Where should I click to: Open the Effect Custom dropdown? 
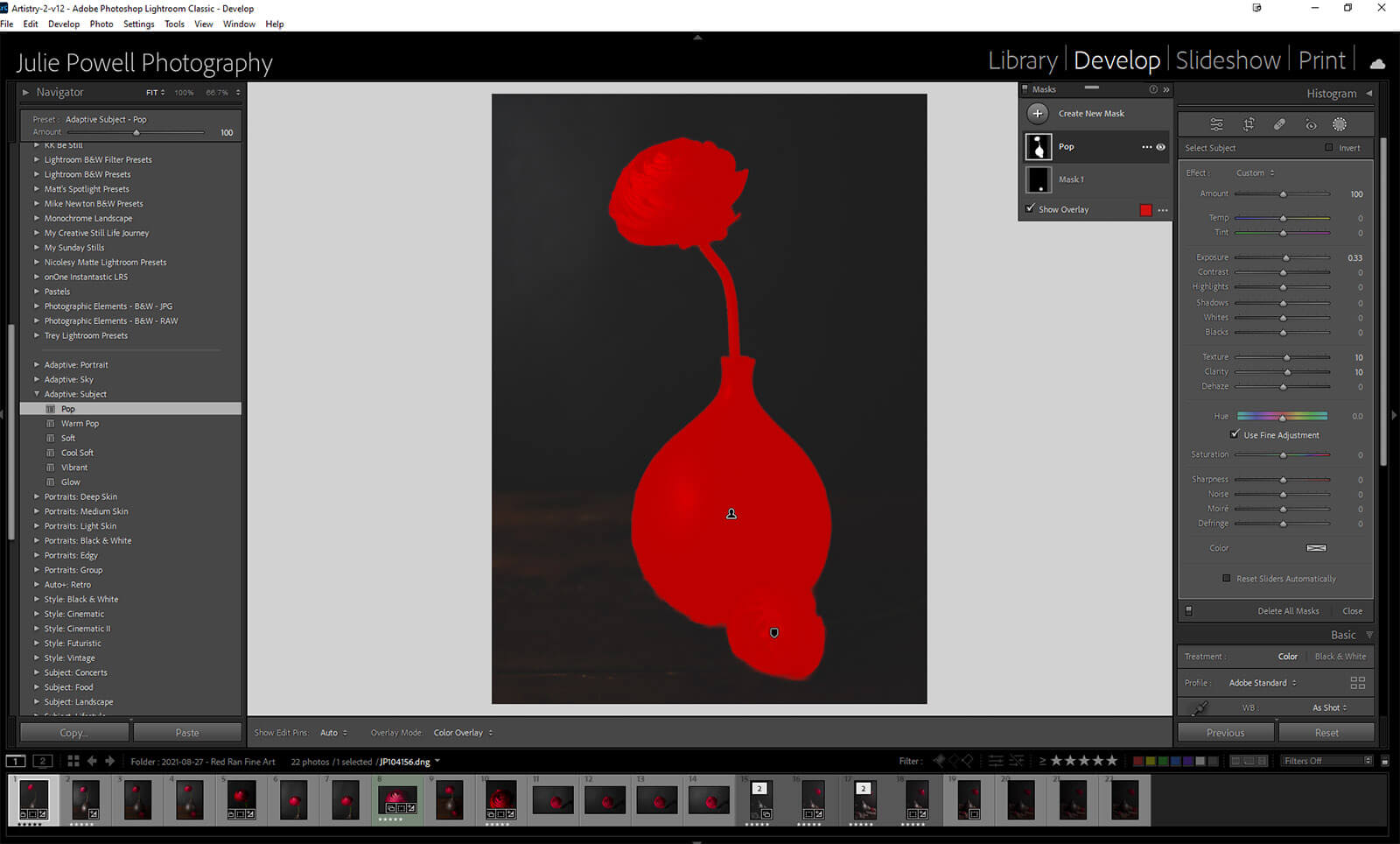(1255, 173)
